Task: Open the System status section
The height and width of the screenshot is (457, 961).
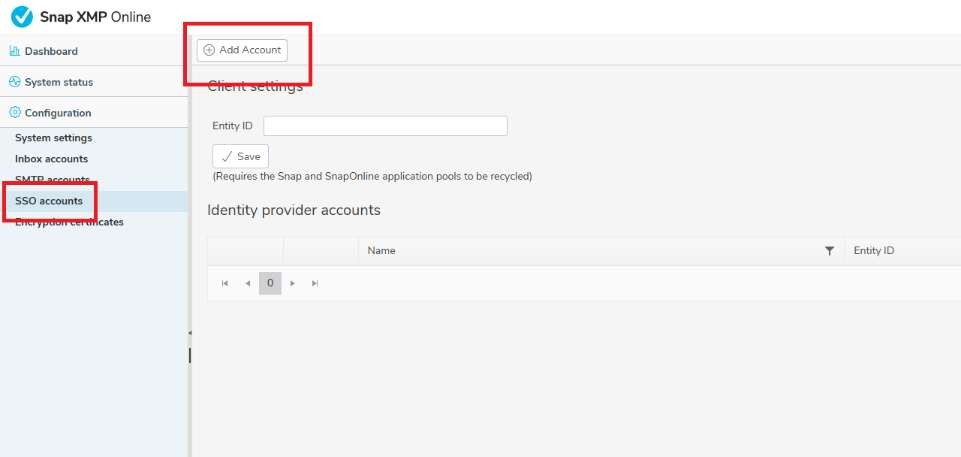Action: click(58, 82)
